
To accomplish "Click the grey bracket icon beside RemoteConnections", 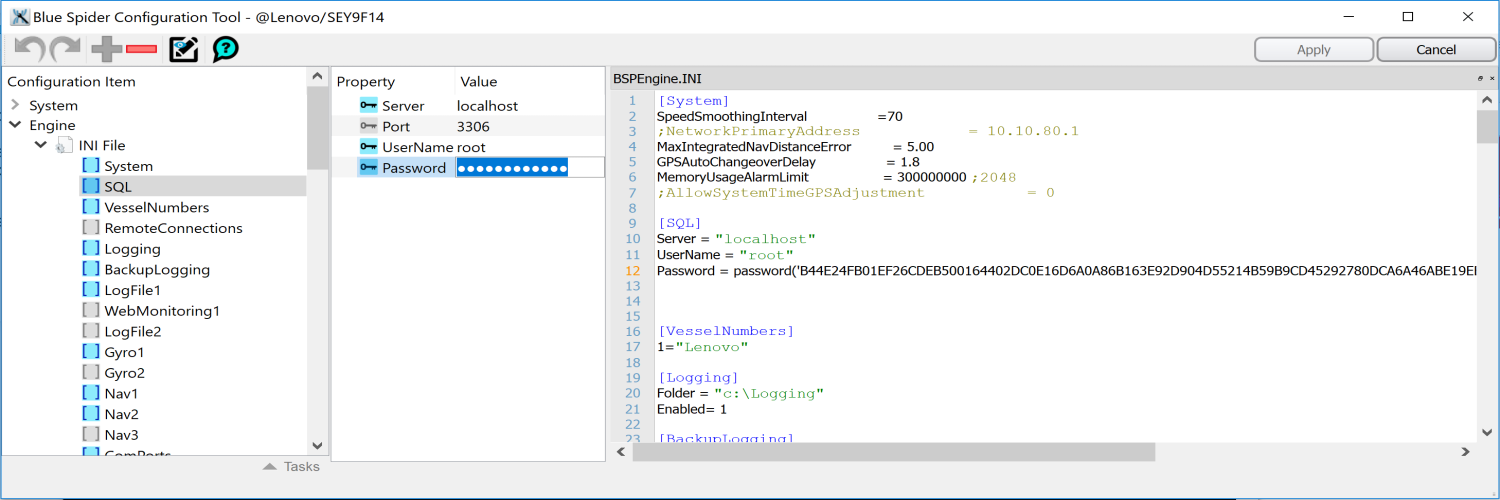I will point(90,228).
